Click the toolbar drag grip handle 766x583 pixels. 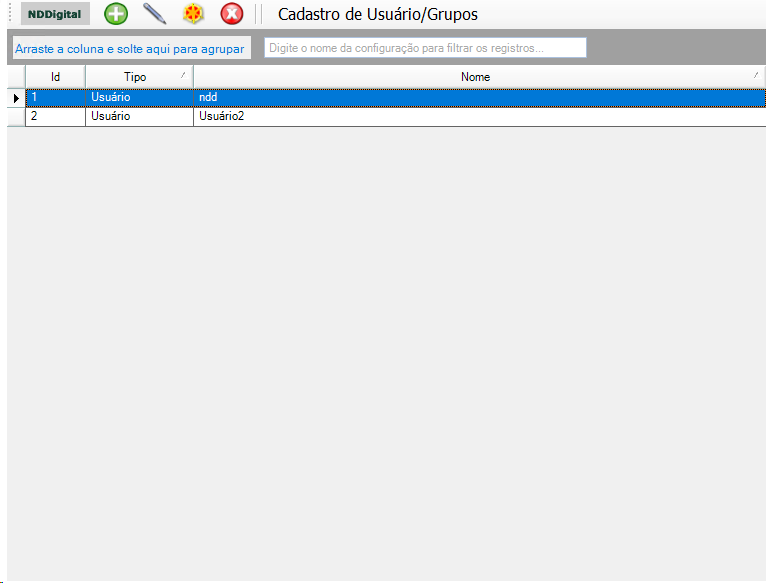pyautogui.click(x=10, y=13)
